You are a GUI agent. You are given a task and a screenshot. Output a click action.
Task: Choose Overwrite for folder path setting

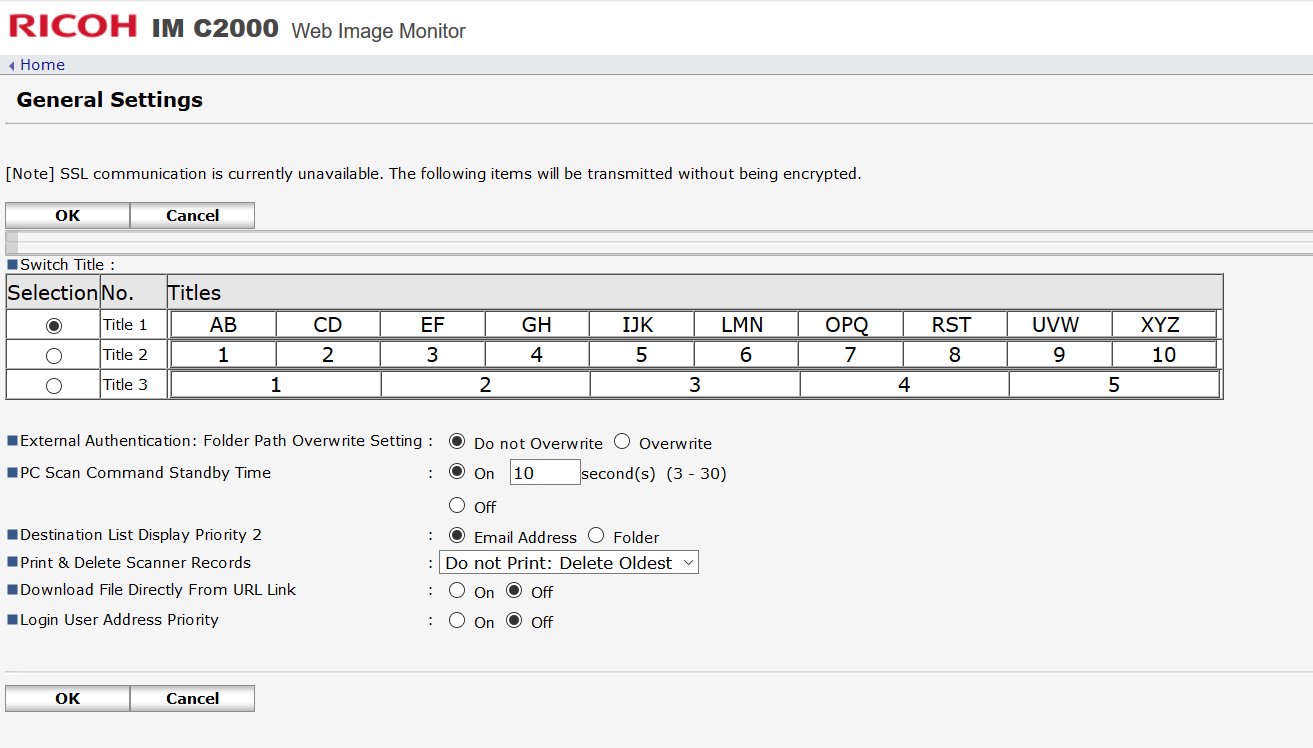[622, 442]
